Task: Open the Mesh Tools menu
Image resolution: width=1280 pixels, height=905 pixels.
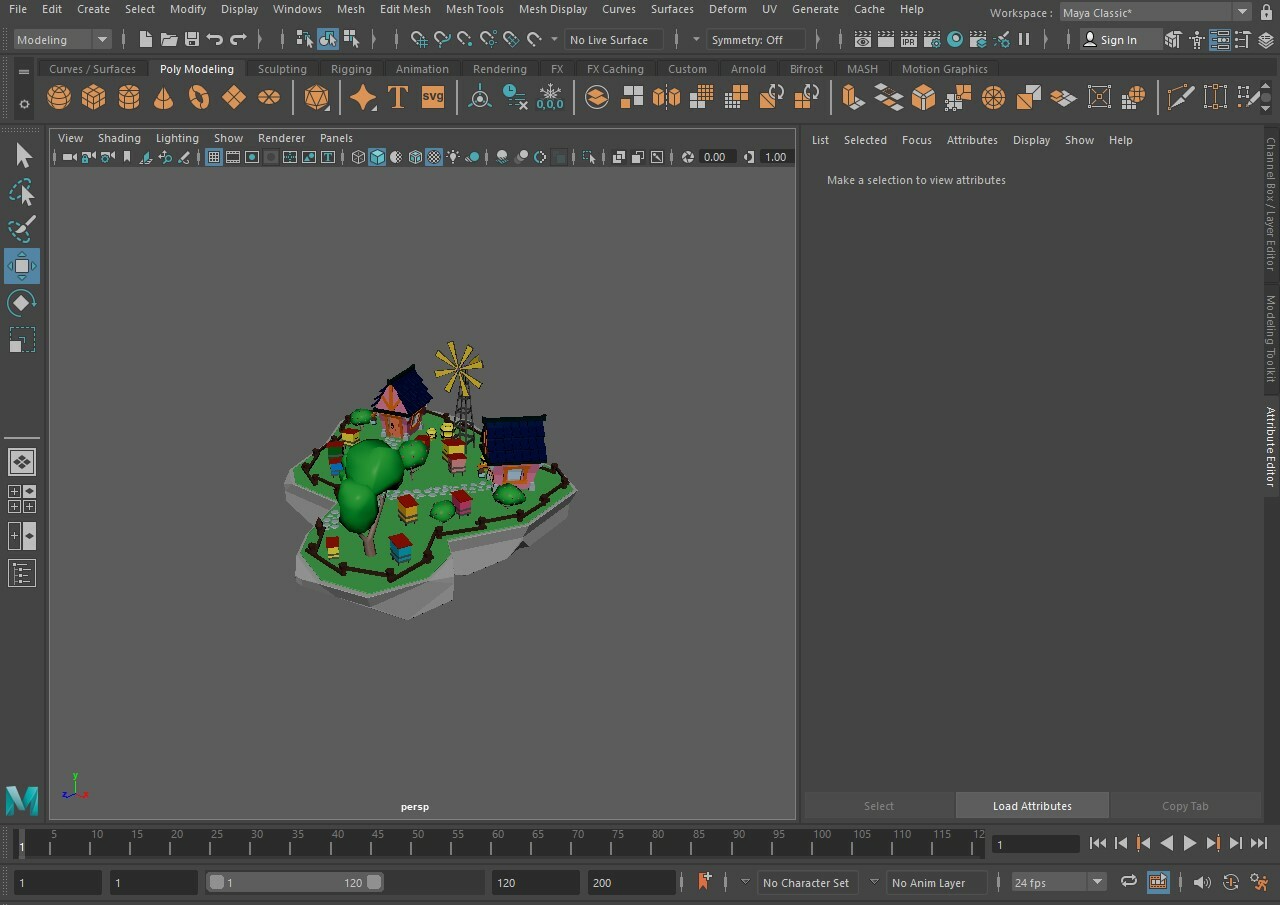Action: (x=474, y=9)
